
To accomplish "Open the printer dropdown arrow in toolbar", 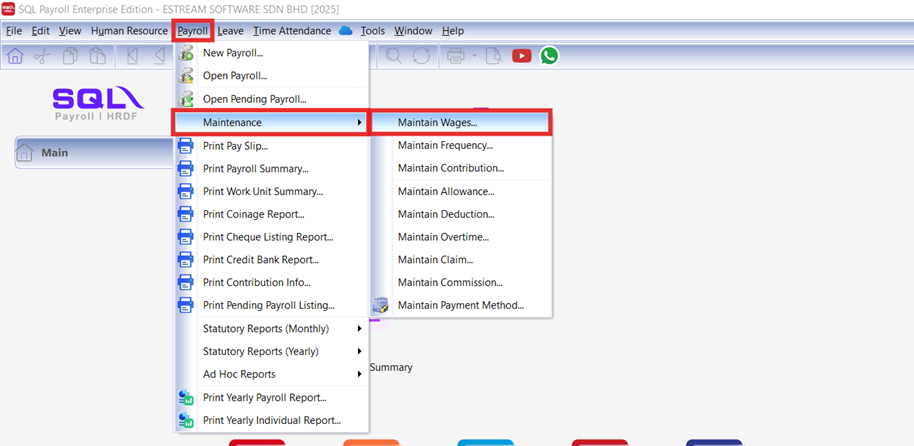I will [x=474, y=56].
